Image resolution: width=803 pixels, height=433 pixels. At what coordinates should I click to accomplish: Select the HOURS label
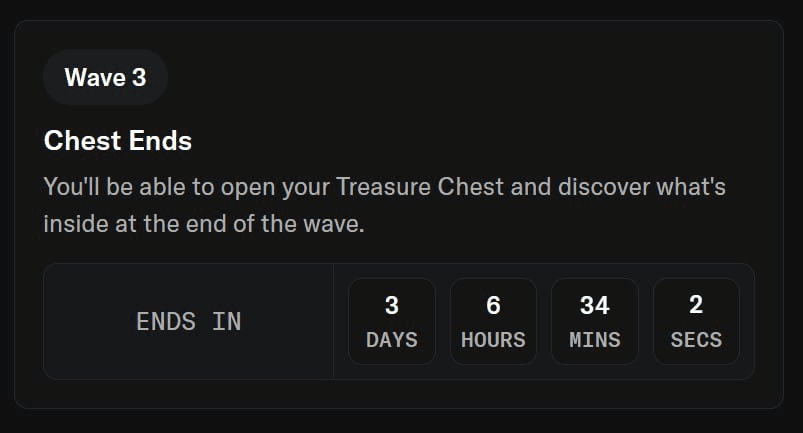tap(493, 340)
